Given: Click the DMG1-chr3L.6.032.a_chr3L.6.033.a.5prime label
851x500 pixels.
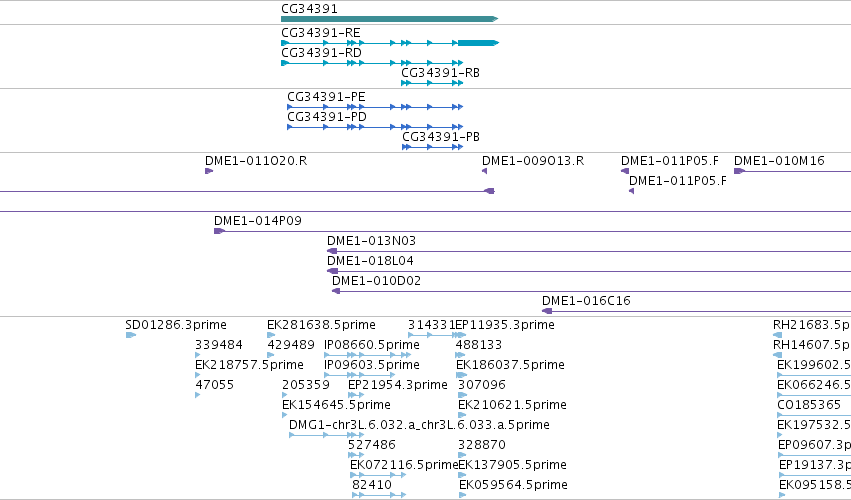Looking at the screenshot, I should tap(419, 426).
